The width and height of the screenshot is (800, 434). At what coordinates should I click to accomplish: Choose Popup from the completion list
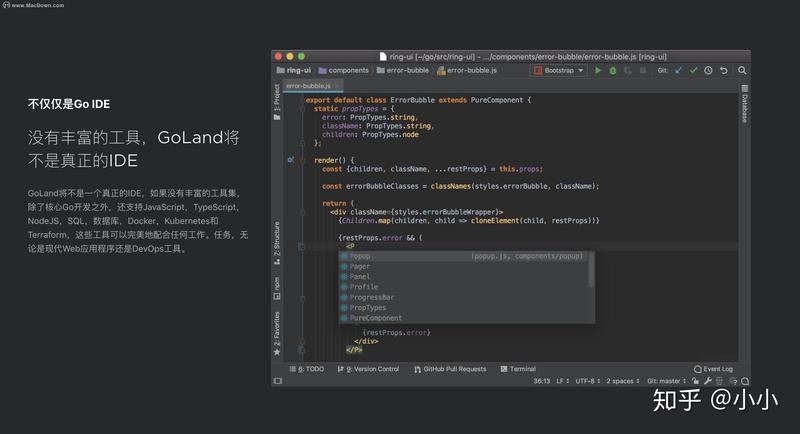tap(464, 256)
